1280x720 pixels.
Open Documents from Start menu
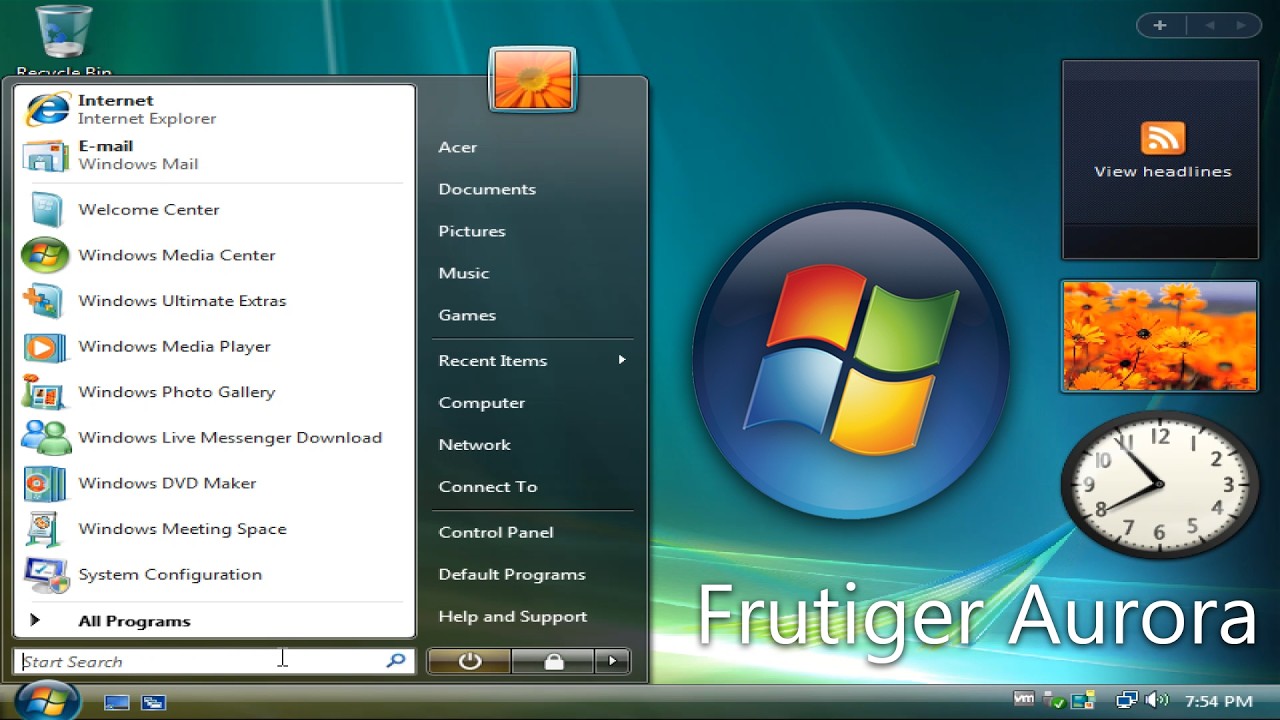532,189
